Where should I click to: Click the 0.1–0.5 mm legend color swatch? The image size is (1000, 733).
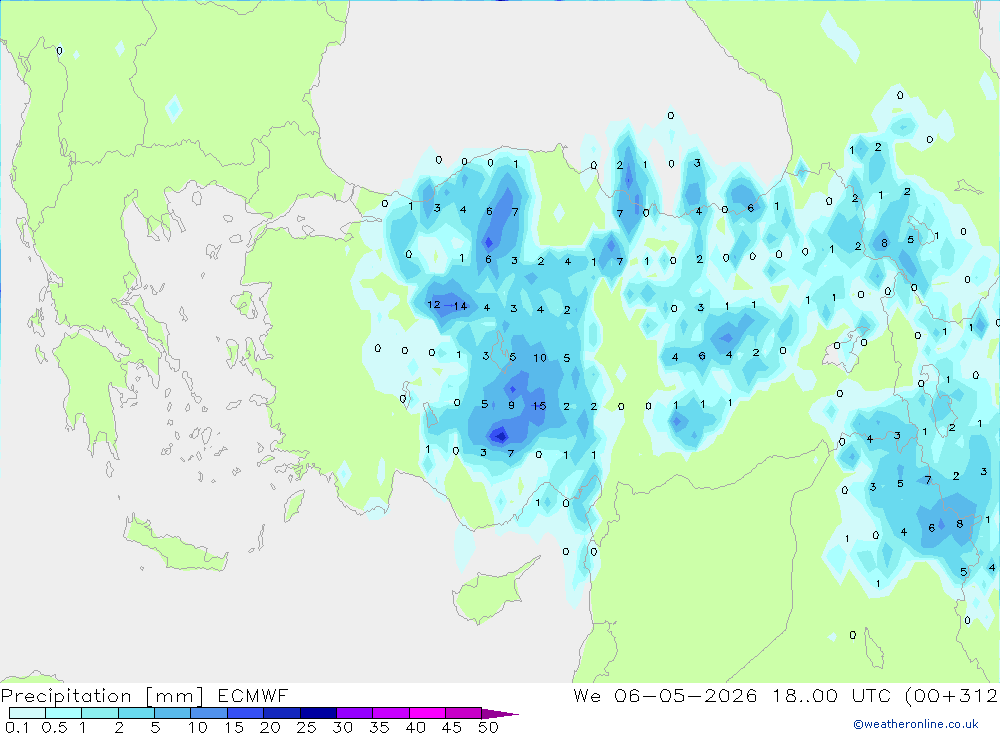click(27, 713)
